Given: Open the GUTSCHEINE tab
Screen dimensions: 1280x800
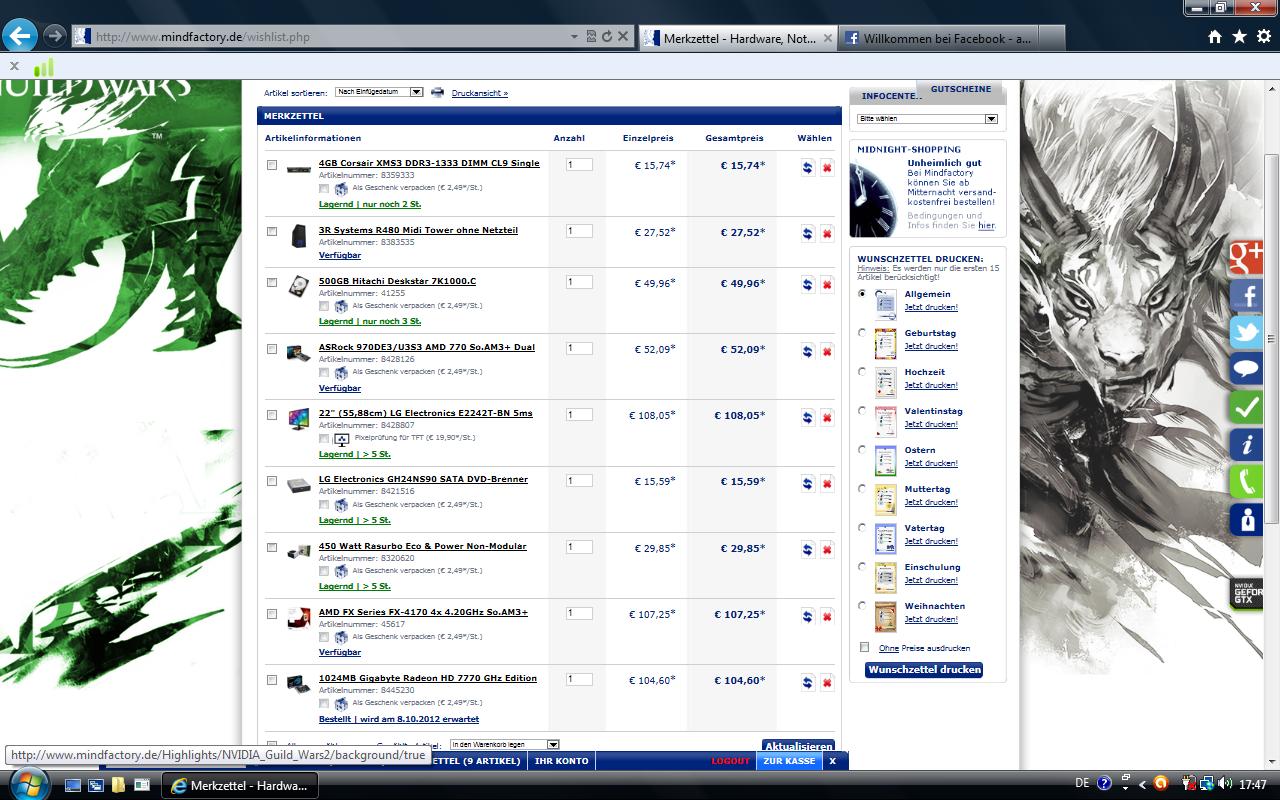Looking at the screenshot, I should pos(961,89).
